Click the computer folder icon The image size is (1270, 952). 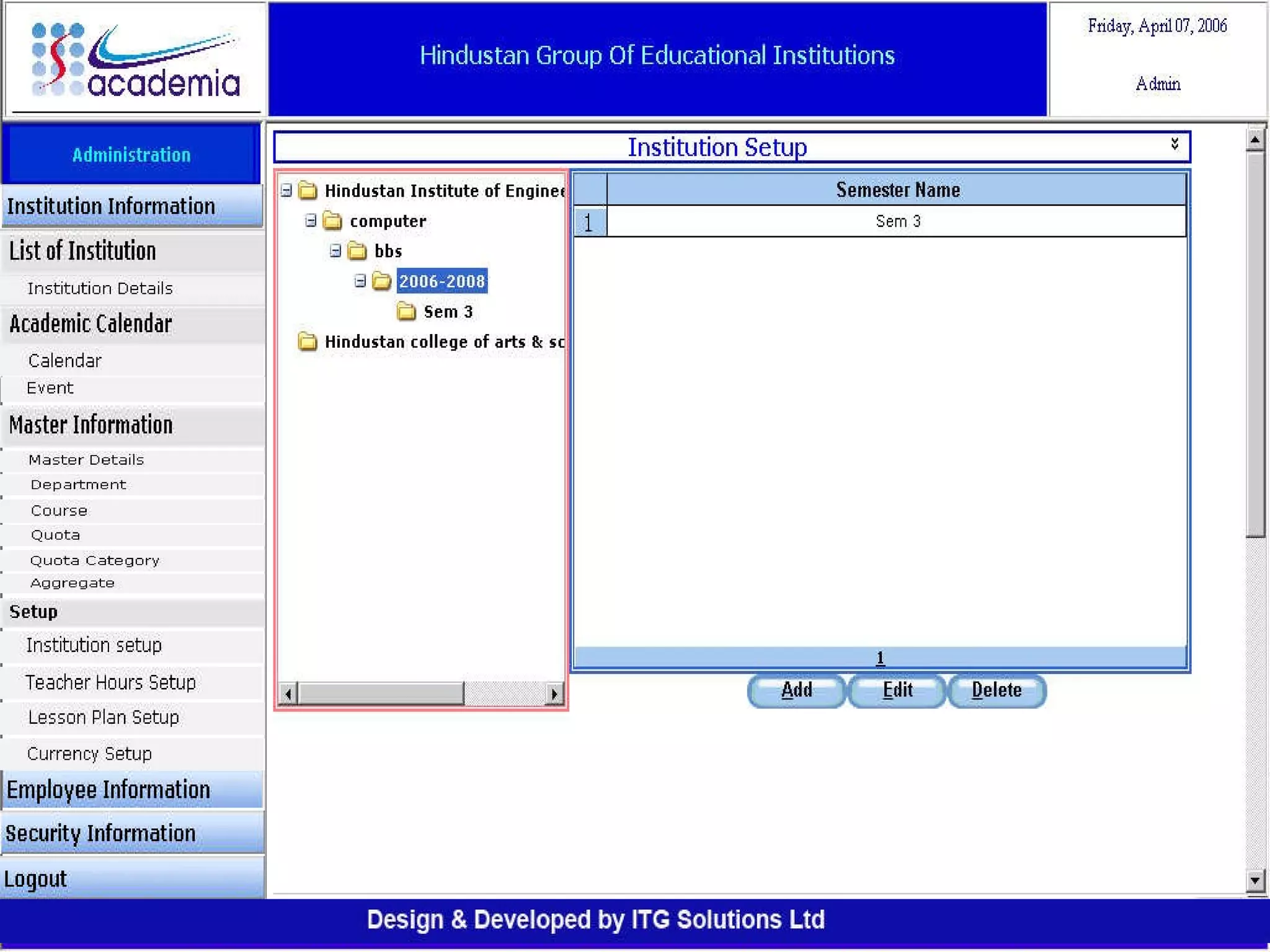point(332,221)
